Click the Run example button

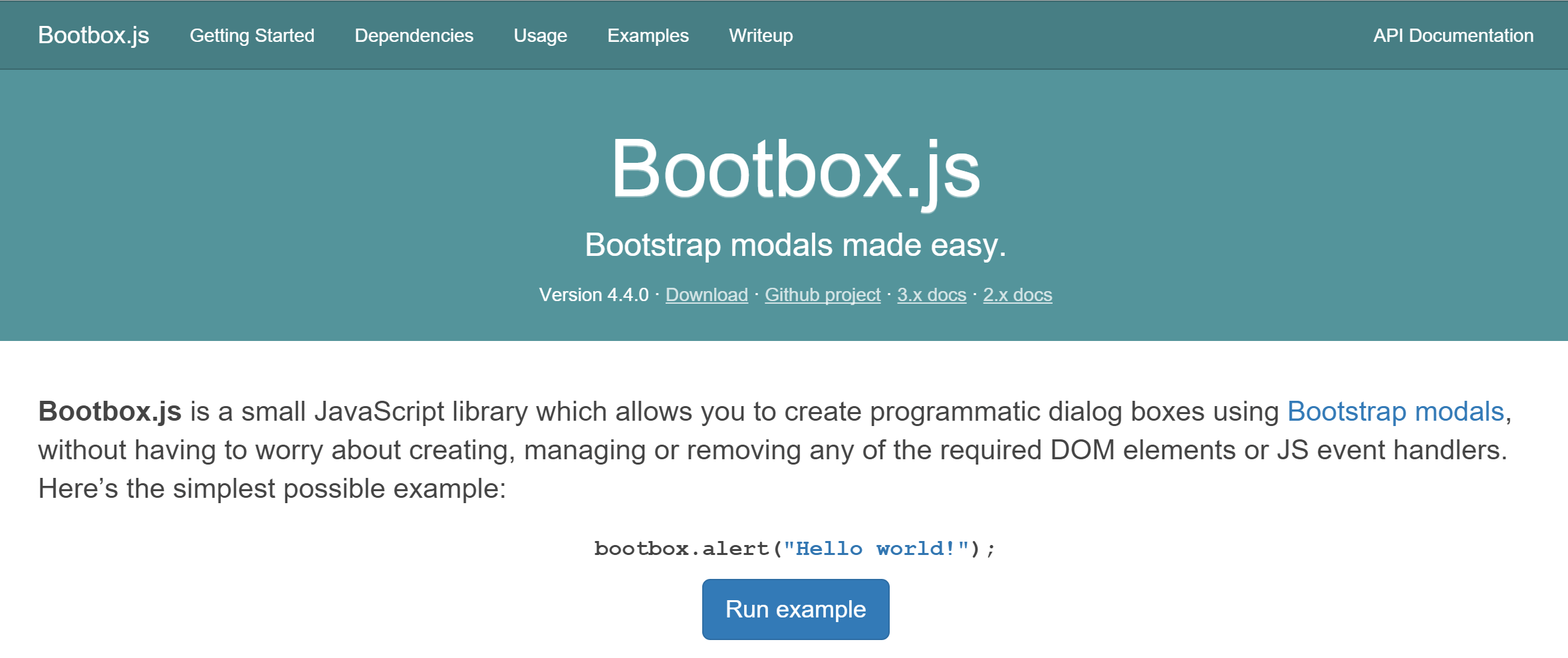(795, 609)
